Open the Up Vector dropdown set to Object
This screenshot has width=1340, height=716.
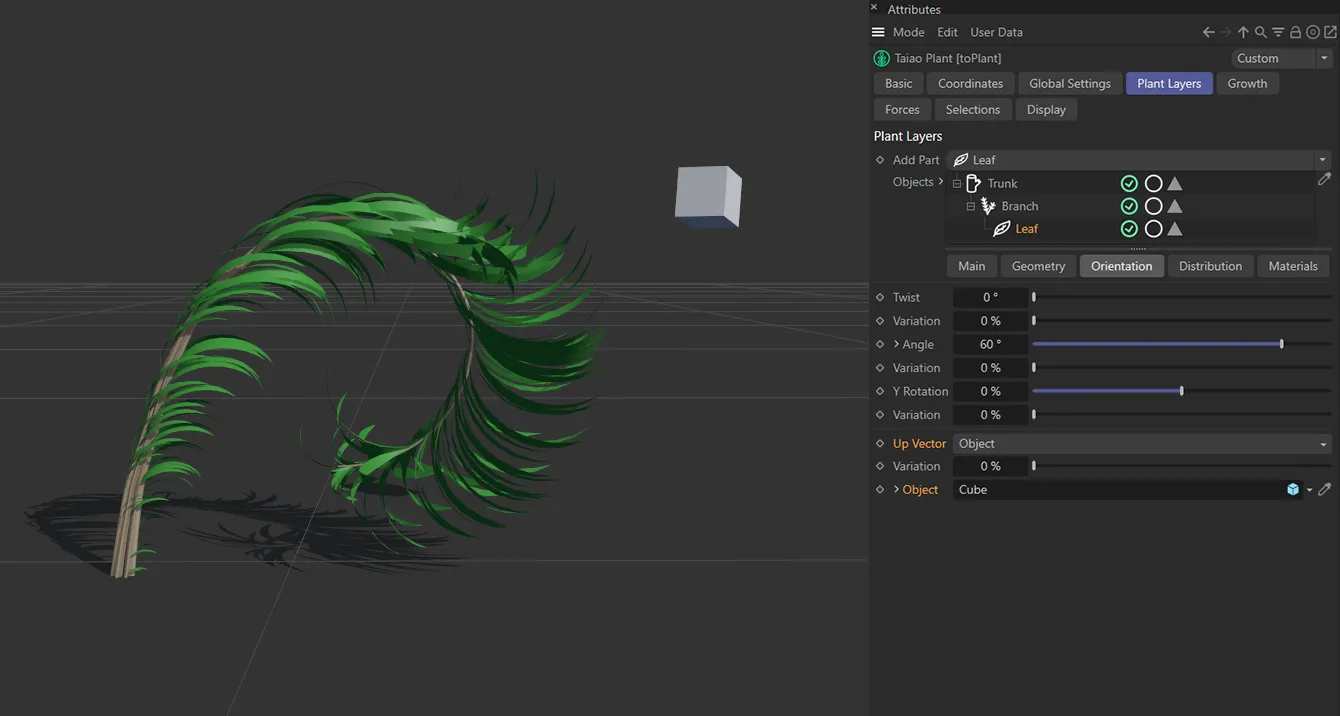[x=1141, y=444]
